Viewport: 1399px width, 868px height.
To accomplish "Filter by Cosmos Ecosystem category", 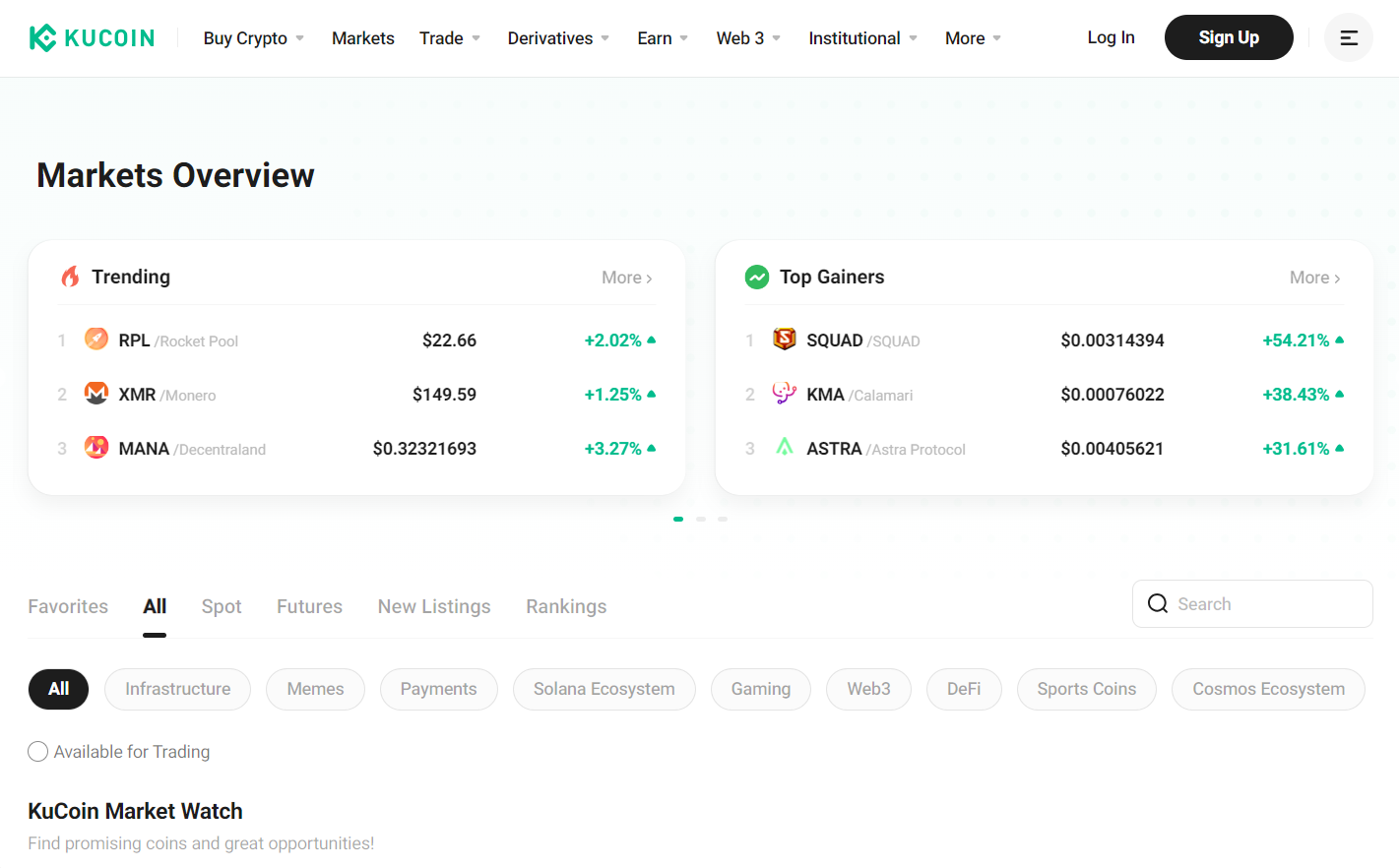I will click(1268, 689).
